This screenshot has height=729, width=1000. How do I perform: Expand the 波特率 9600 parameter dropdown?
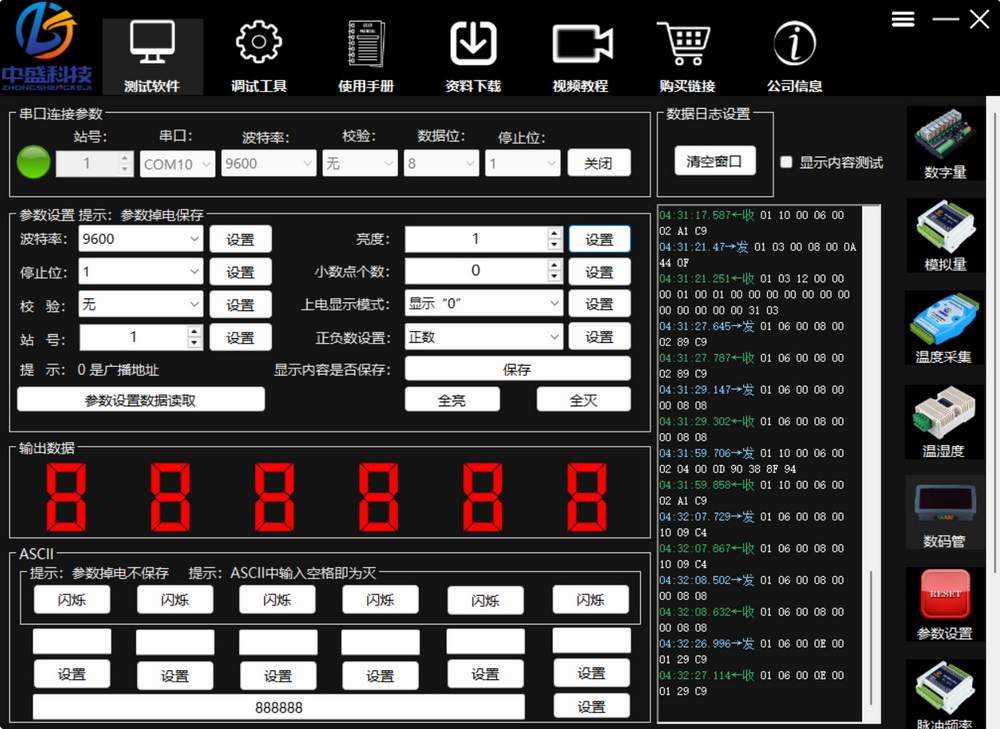pyautogui.click(x=193, y=240)
